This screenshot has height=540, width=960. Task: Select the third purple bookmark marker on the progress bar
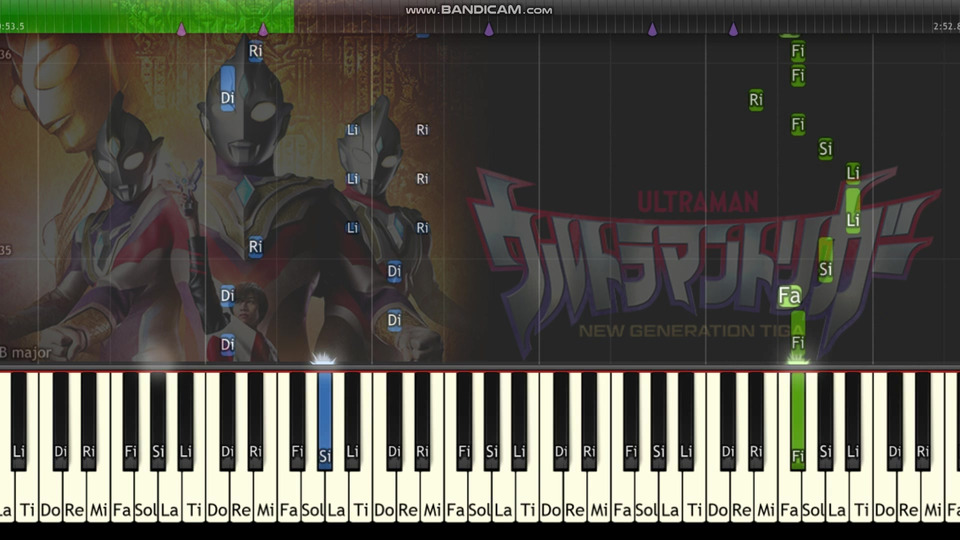489,29
